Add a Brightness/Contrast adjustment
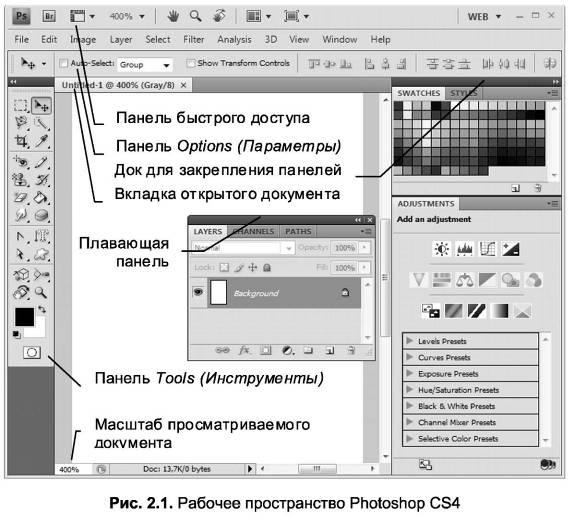This screenshot has height=525, width=574. [x=441, y=249]
